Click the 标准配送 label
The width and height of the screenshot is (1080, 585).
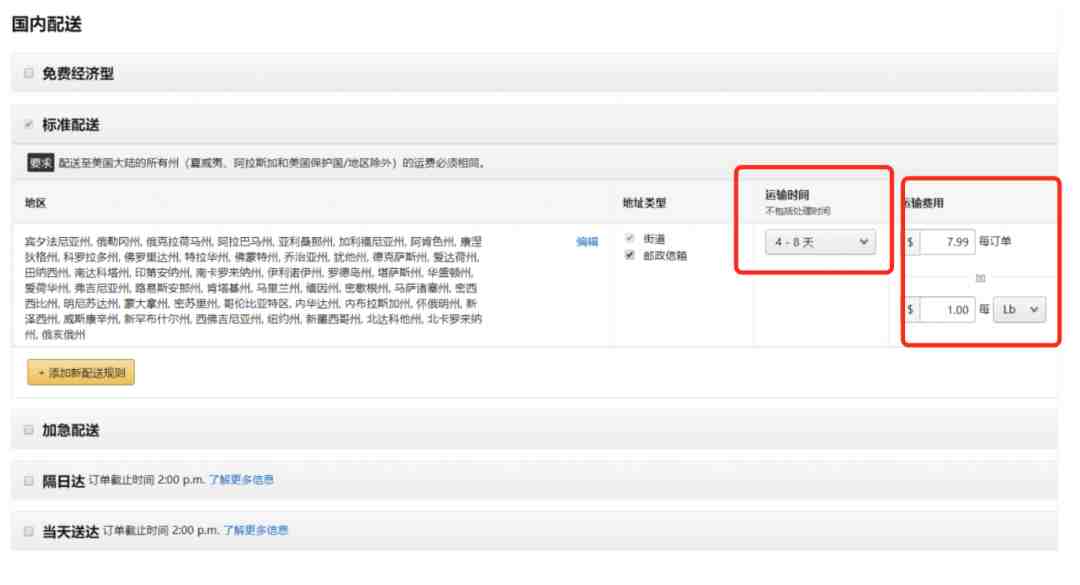coord(71,125)
